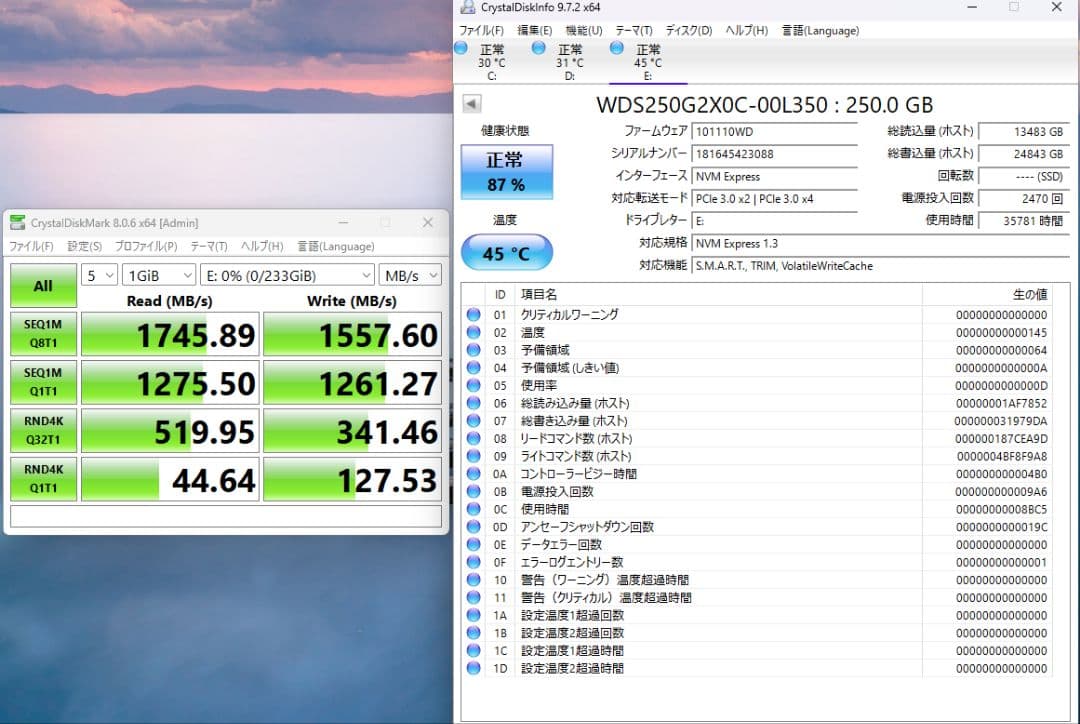Open the 機能(U) menu in CrystalDiskInfo

coord(582,30)
